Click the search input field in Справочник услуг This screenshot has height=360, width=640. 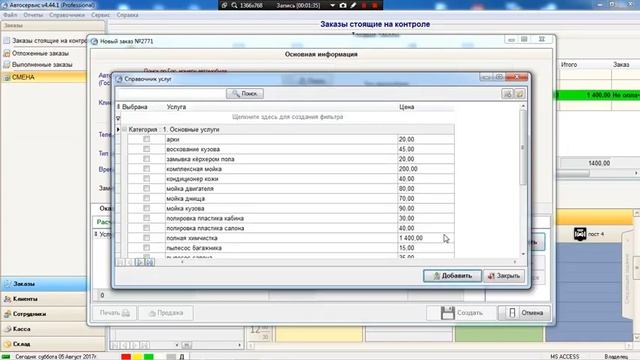171,93
